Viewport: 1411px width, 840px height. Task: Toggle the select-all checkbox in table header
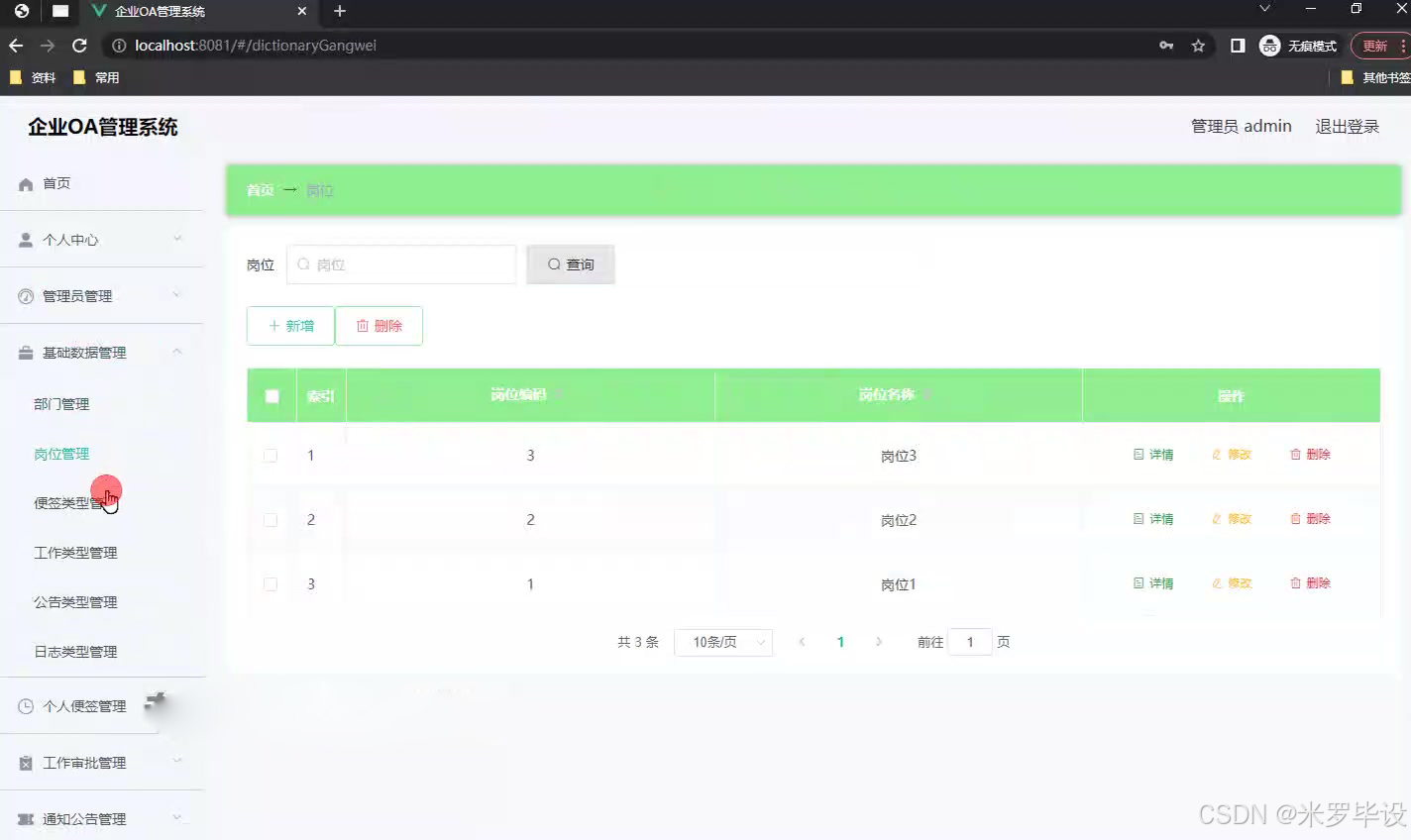tap(272, 396)
